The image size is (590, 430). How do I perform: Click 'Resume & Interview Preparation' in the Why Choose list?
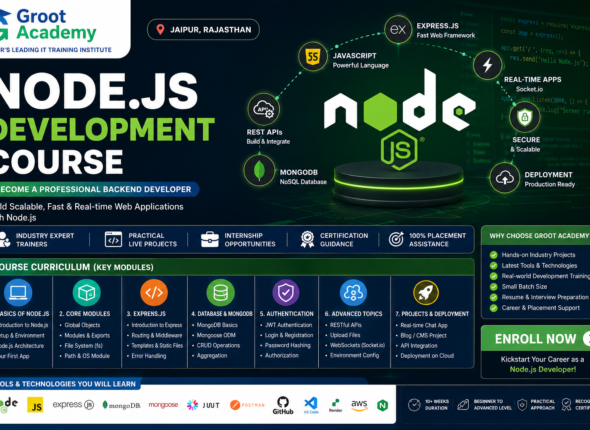(x=545, y=297)
